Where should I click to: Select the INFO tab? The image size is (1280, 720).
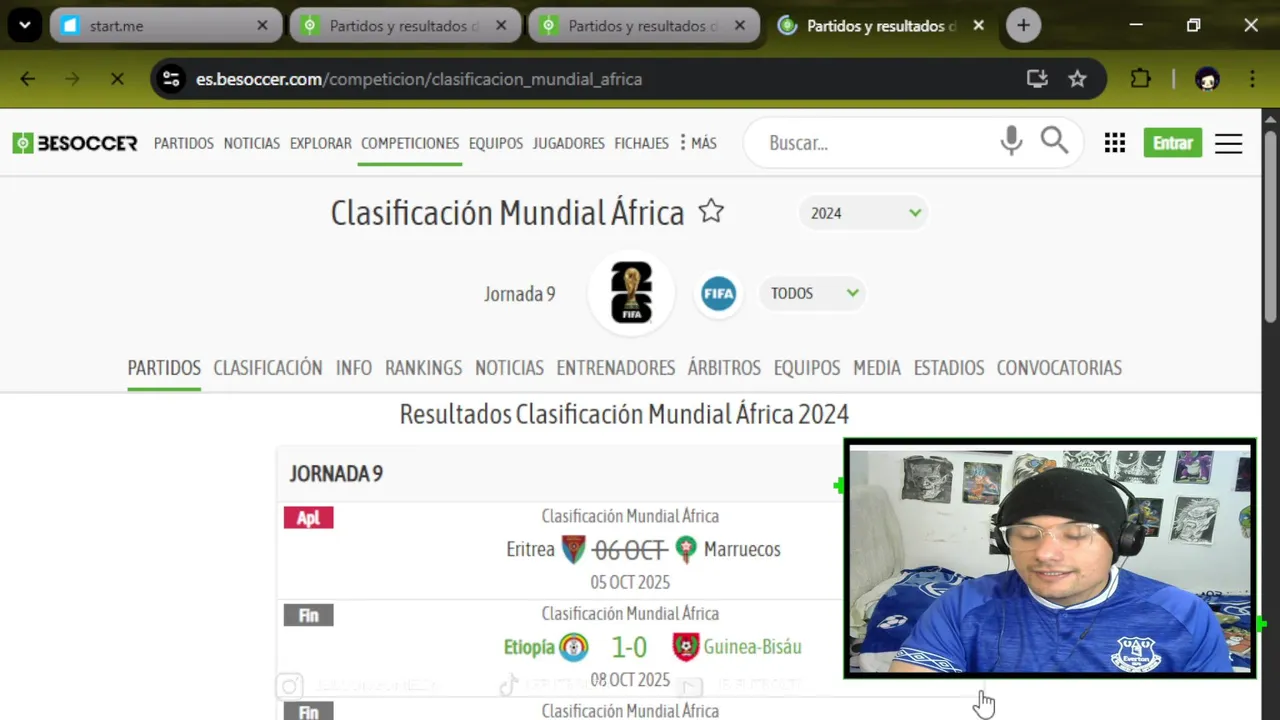click(354, 368)
